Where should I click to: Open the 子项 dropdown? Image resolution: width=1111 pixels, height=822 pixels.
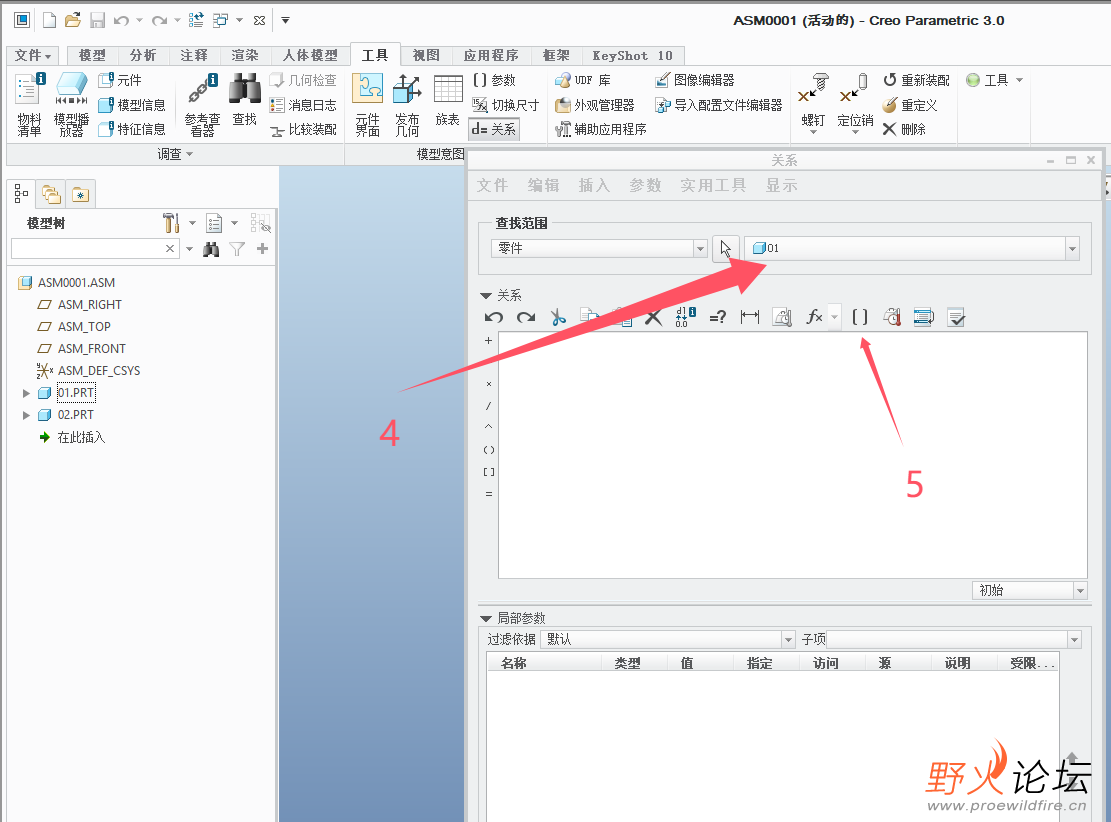[x=1074, y=640]
